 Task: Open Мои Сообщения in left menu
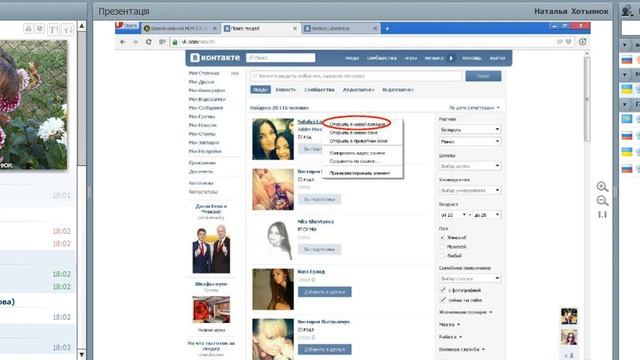coord(206,108)
